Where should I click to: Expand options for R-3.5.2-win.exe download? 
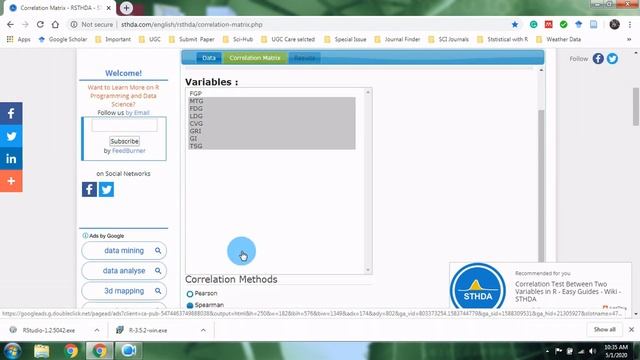tap(203, 330)
